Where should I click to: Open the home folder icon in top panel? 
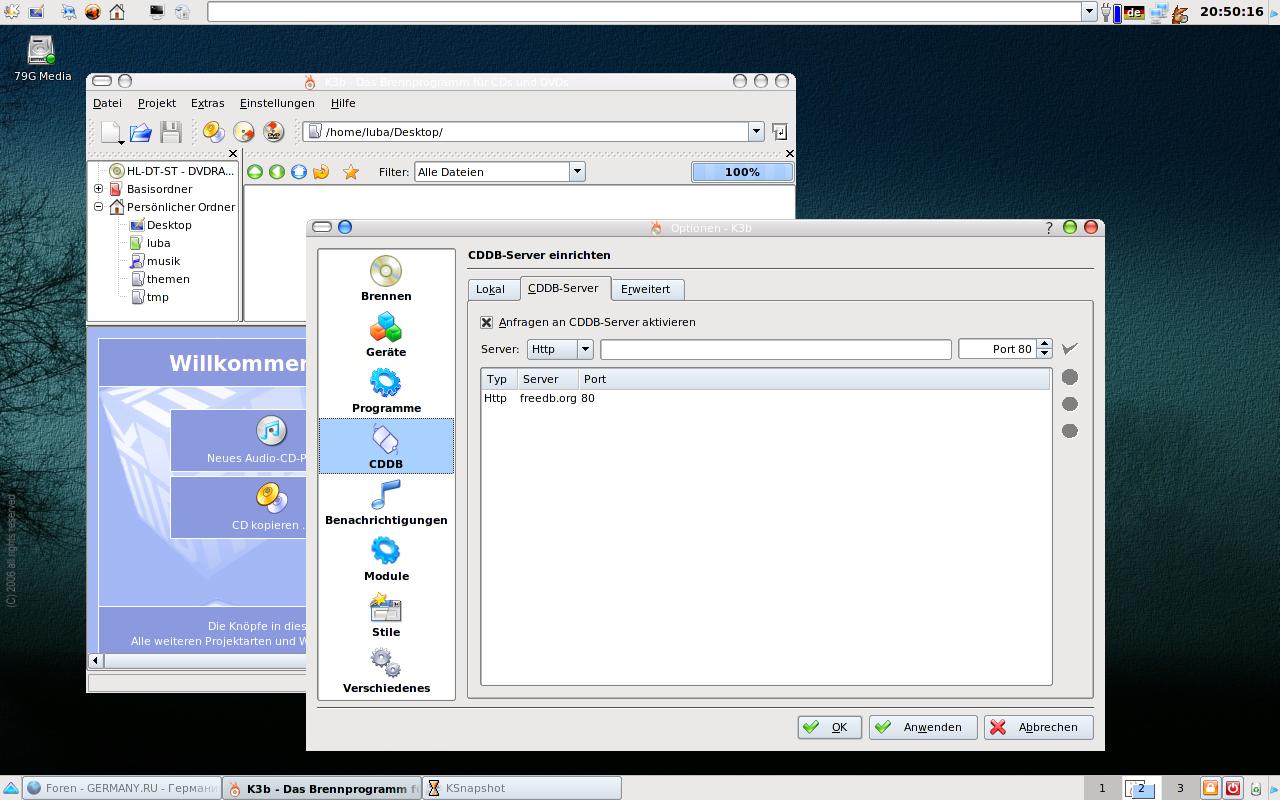[x=117, y=12]
